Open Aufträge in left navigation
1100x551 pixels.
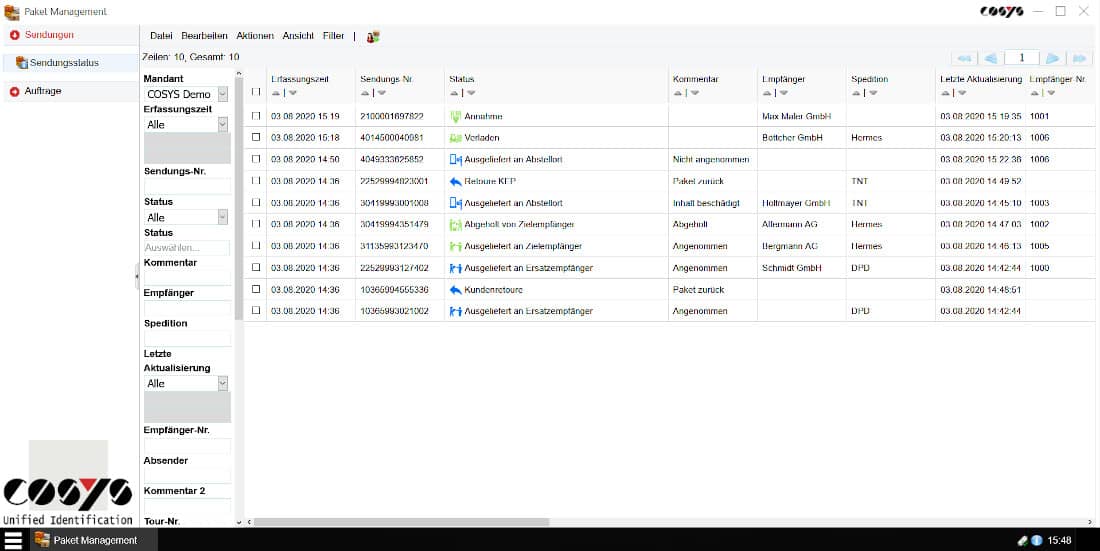click(x=43, y=91)
